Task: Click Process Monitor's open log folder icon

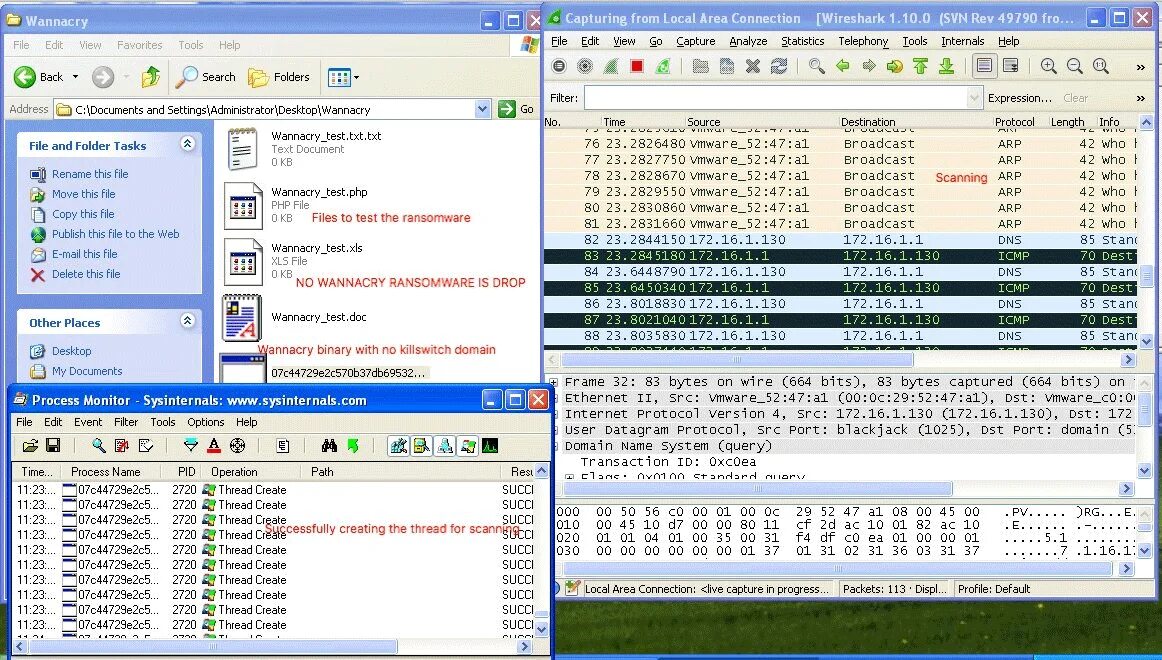Action: tap(30, 445)
